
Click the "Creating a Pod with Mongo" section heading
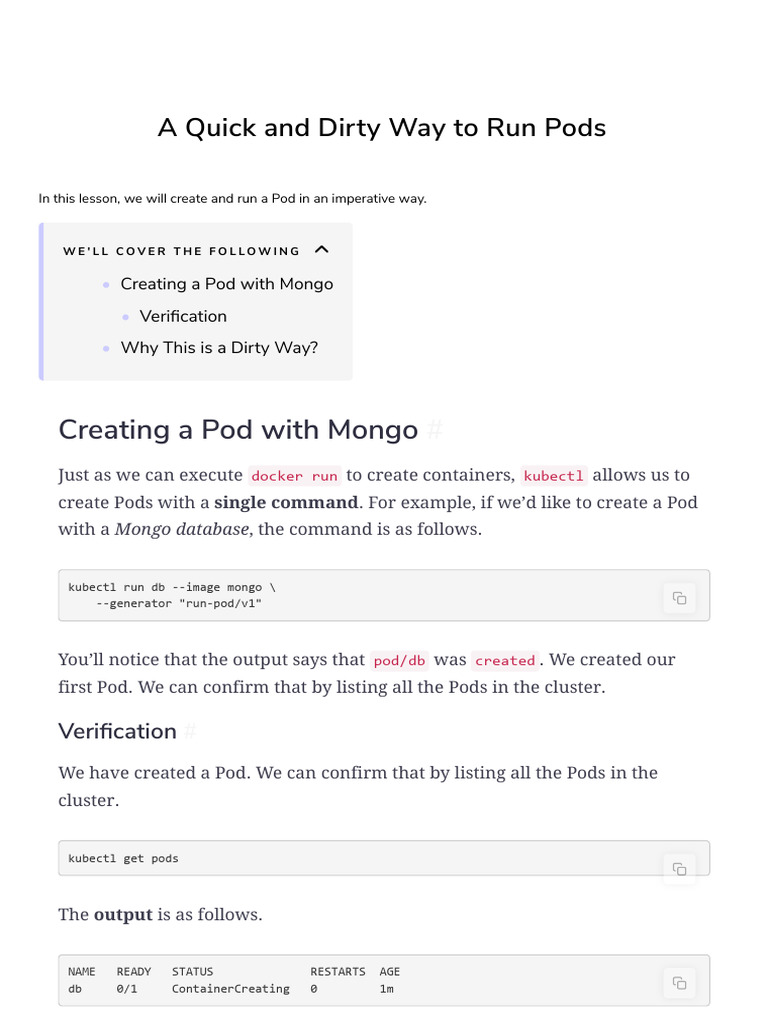[x=238, y=430]
